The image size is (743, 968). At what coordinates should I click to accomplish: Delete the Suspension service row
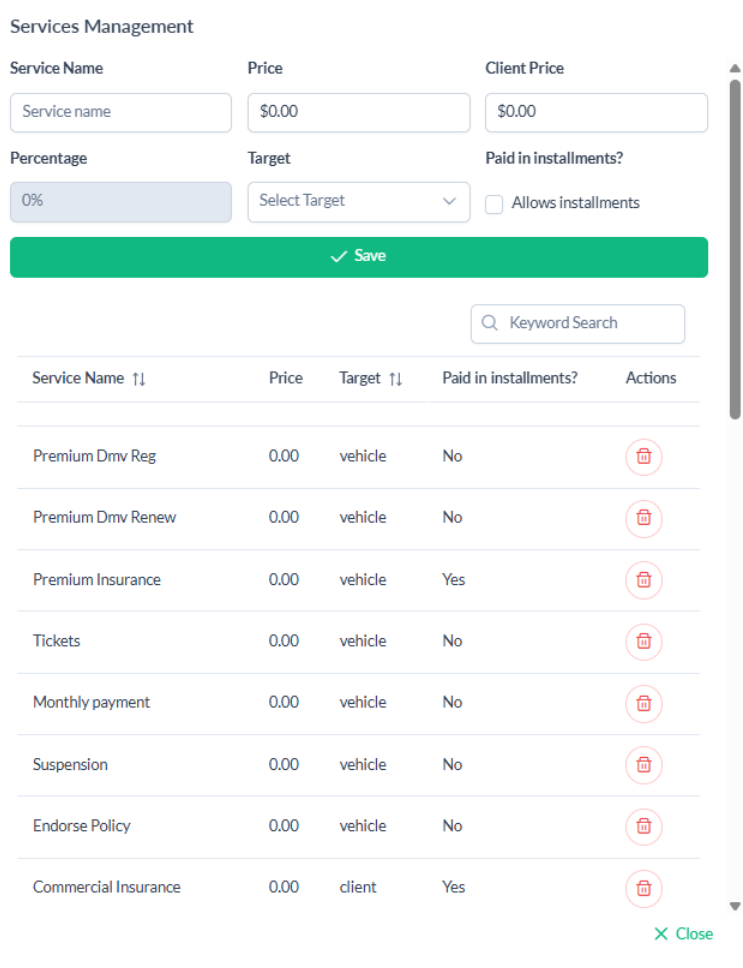(644, 765)
